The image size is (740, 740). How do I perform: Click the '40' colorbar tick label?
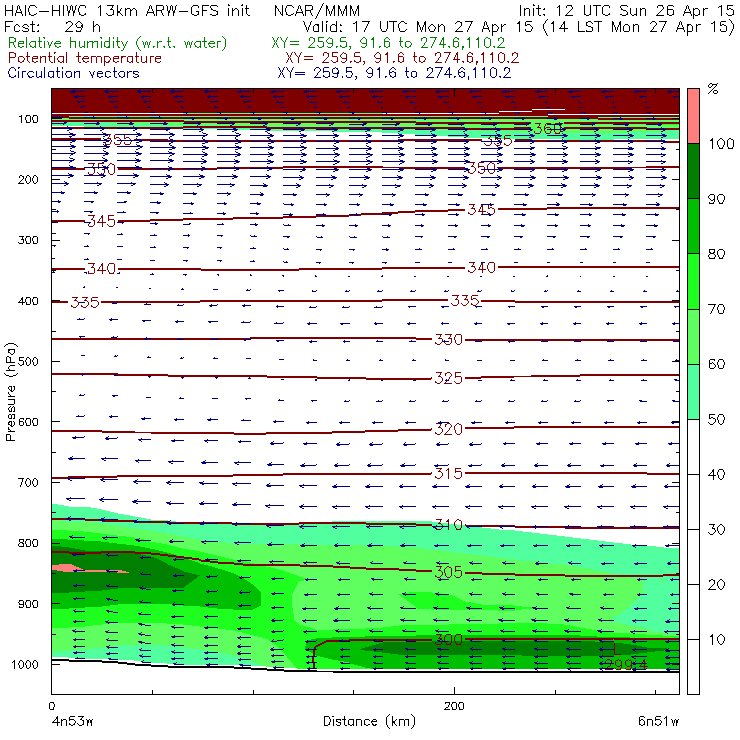716,475
